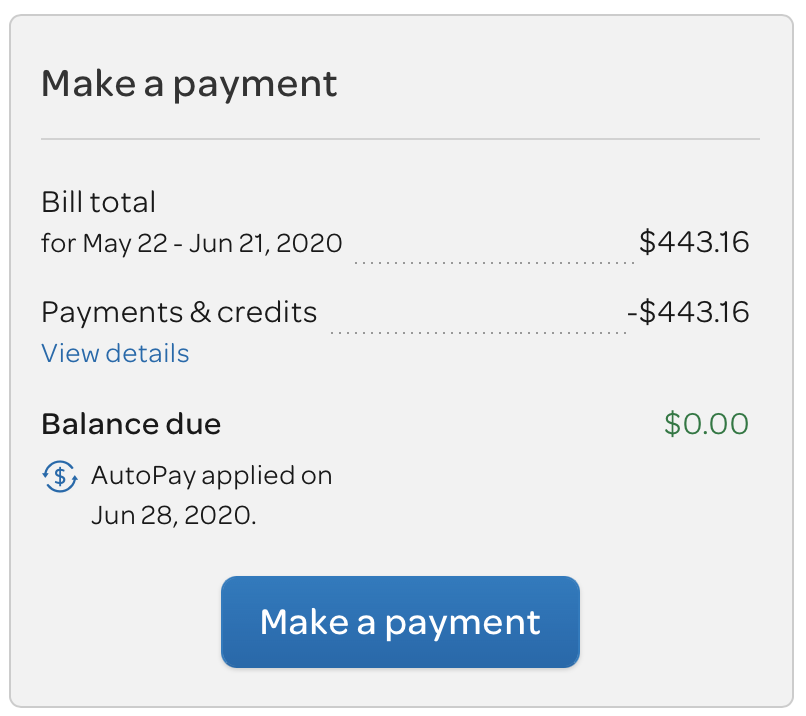Click the word details in the blue link
Image resolution: width=806 pixels, height=716 pixels.
148,354
